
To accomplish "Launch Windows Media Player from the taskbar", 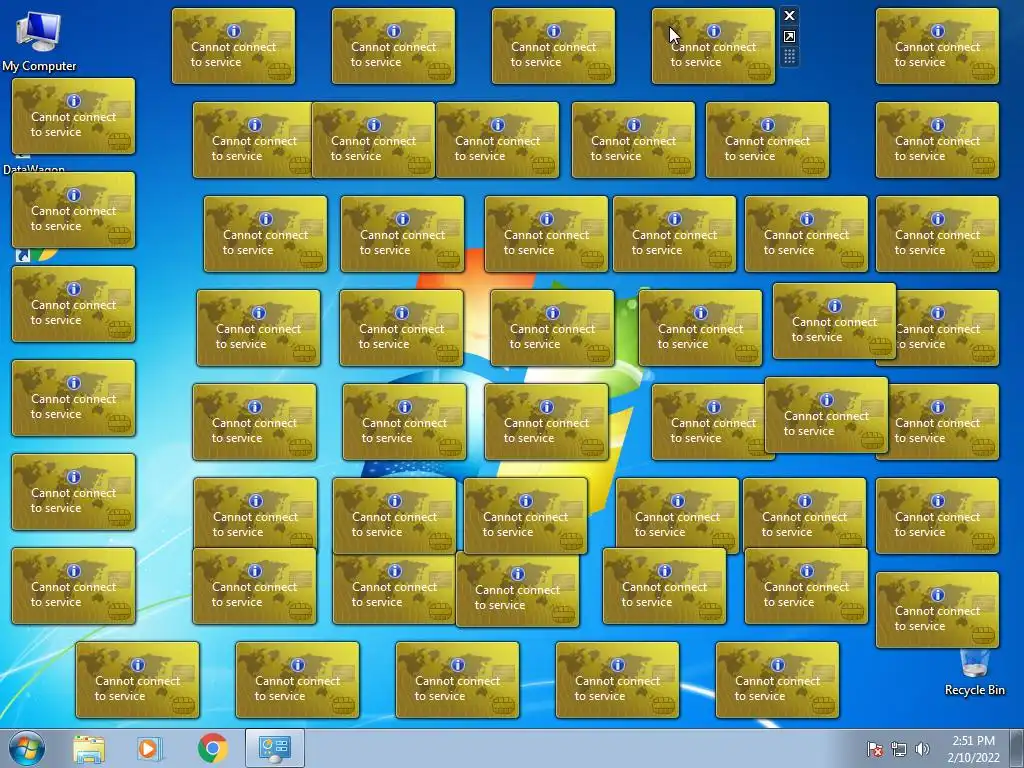I will pyautogui.click(x=149, y=749).
